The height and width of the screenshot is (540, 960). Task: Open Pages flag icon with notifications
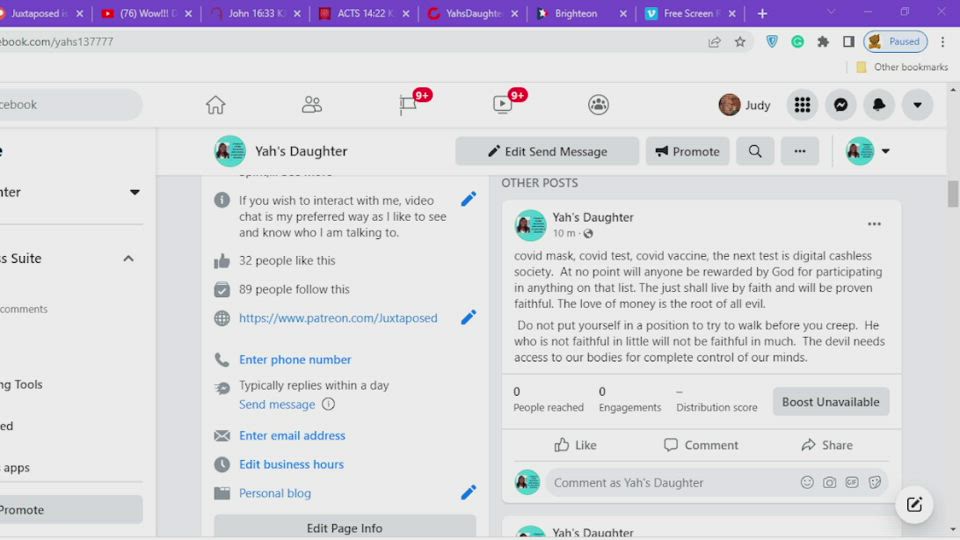(x=408, y=105)
